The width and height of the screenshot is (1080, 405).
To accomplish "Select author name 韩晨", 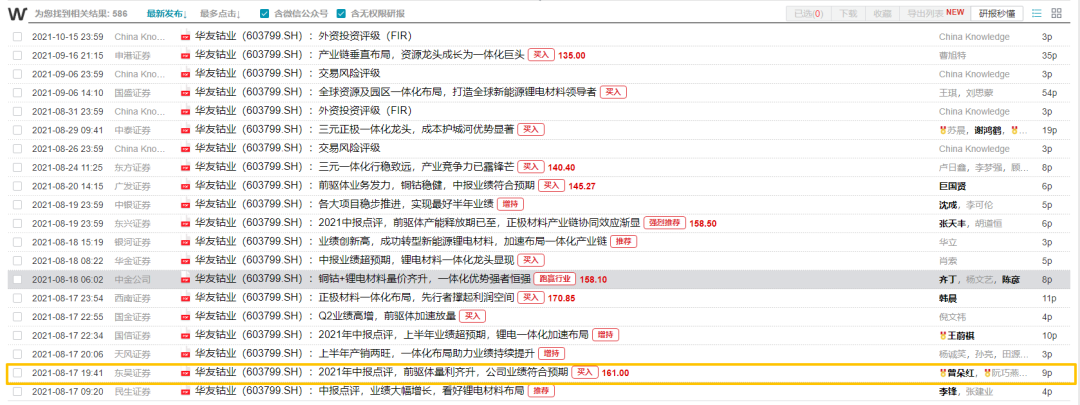I will point(949,298).
